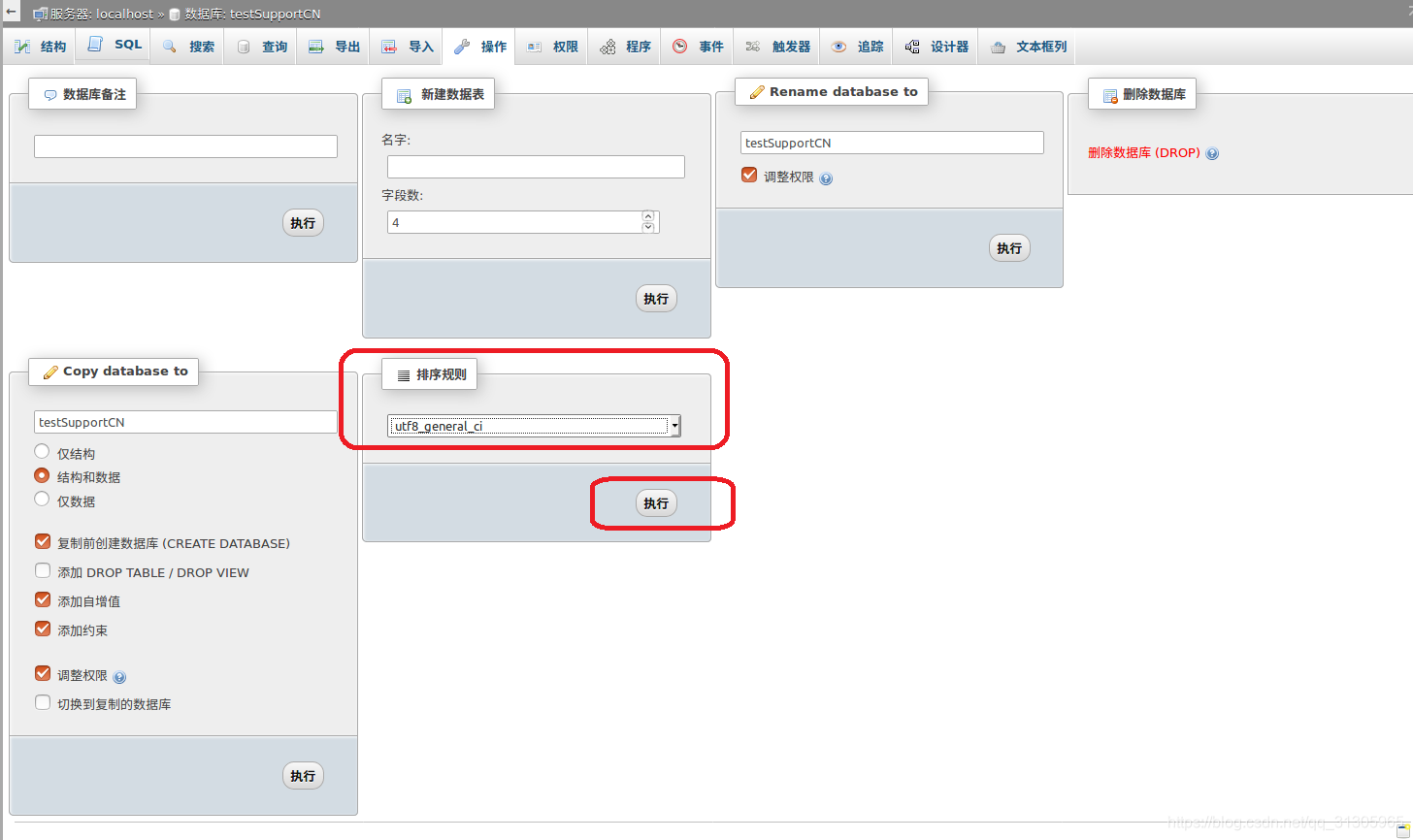
Task: Click help icon beside 删除数据库 (DROP)
Action: click(1212, 153)
